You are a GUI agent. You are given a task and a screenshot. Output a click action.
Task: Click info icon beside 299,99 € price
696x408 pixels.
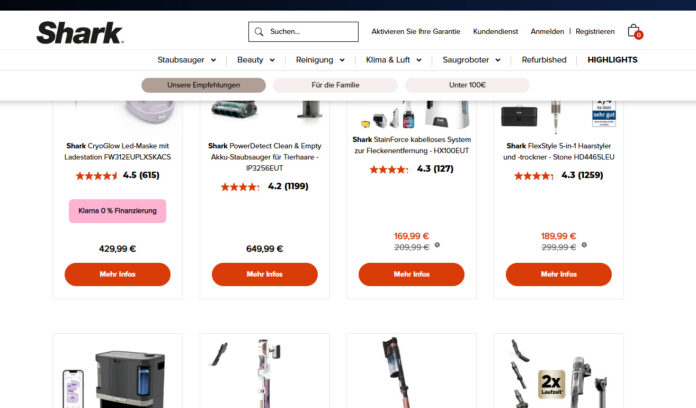tap(584, 245)
